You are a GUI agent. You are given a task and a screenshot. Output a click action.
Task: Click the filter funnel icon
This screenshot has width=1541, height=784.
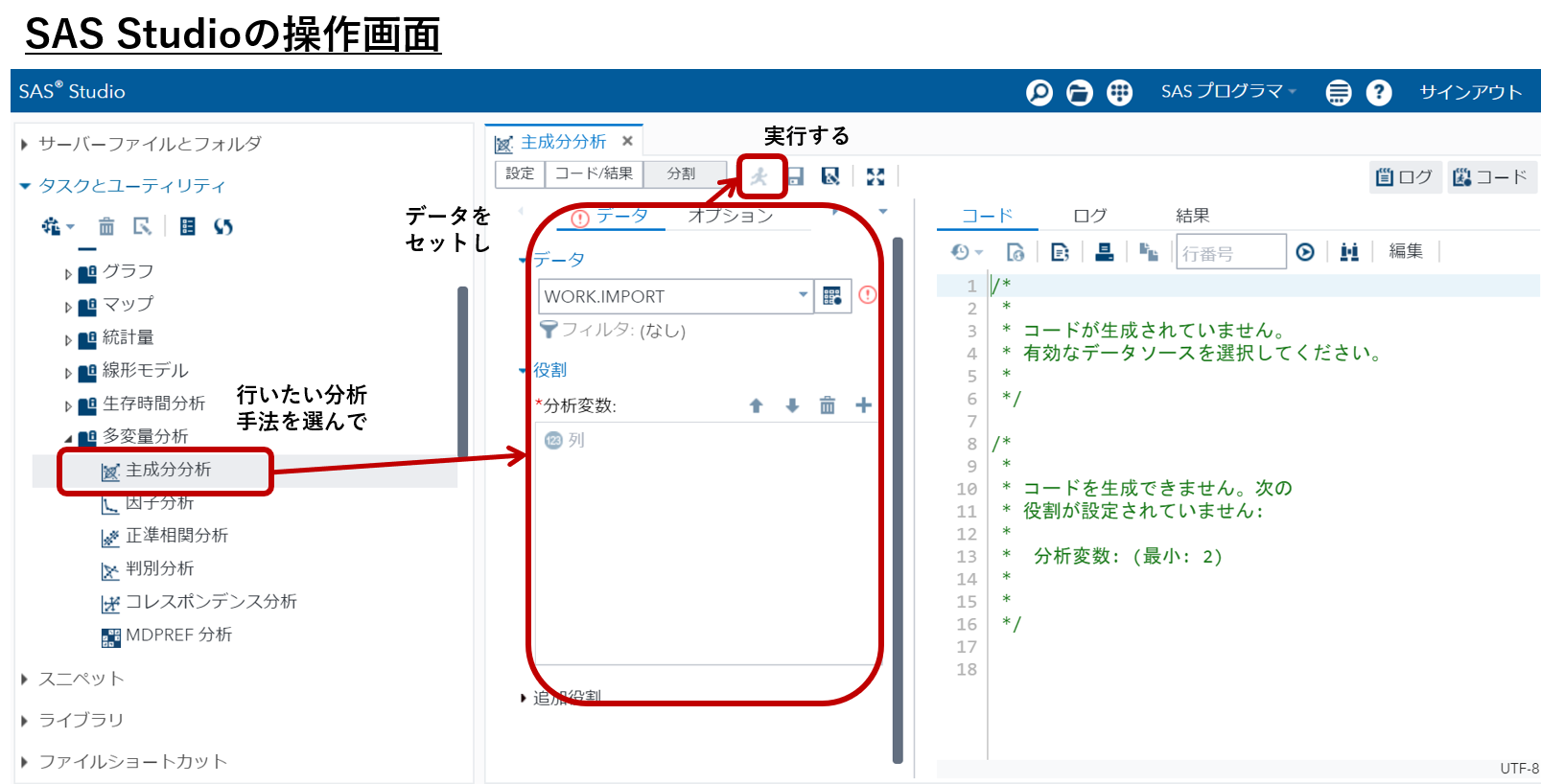(549, 330)
